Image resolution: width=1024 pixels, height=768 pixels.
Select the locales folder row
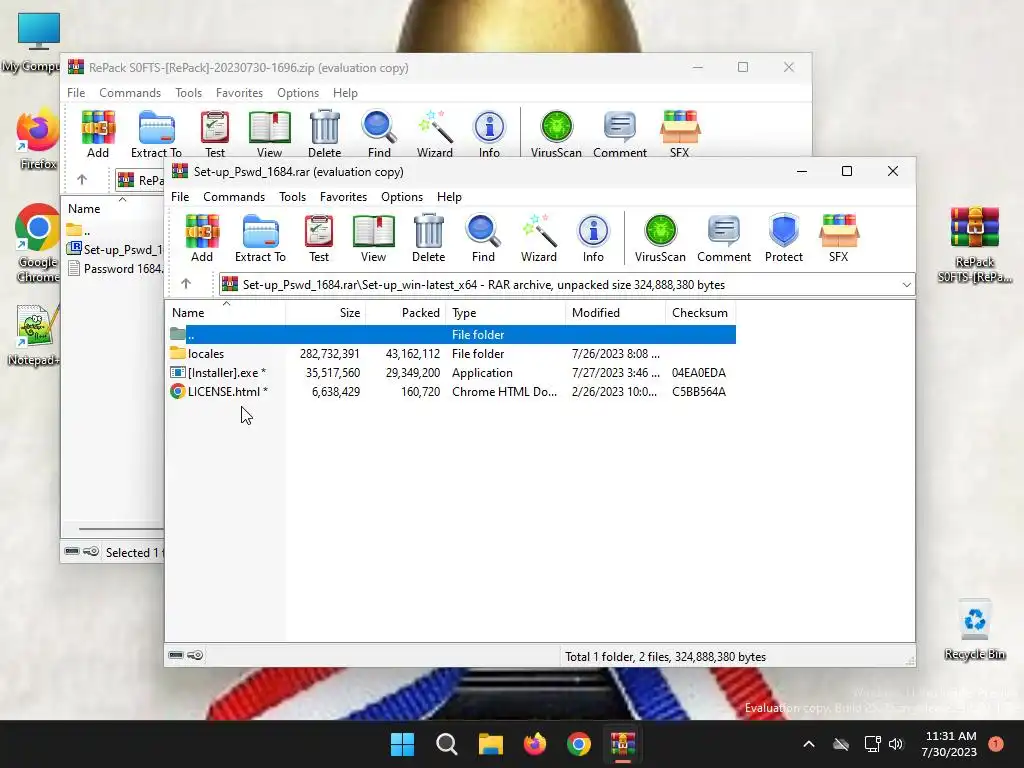pyautogui.click(x=452, y=353)
